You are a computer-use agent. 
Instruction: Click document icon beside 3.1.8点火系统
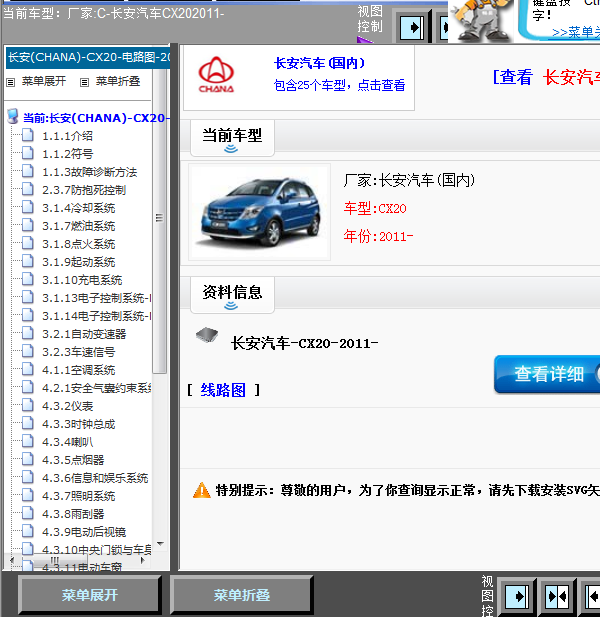tap(28, 242)
